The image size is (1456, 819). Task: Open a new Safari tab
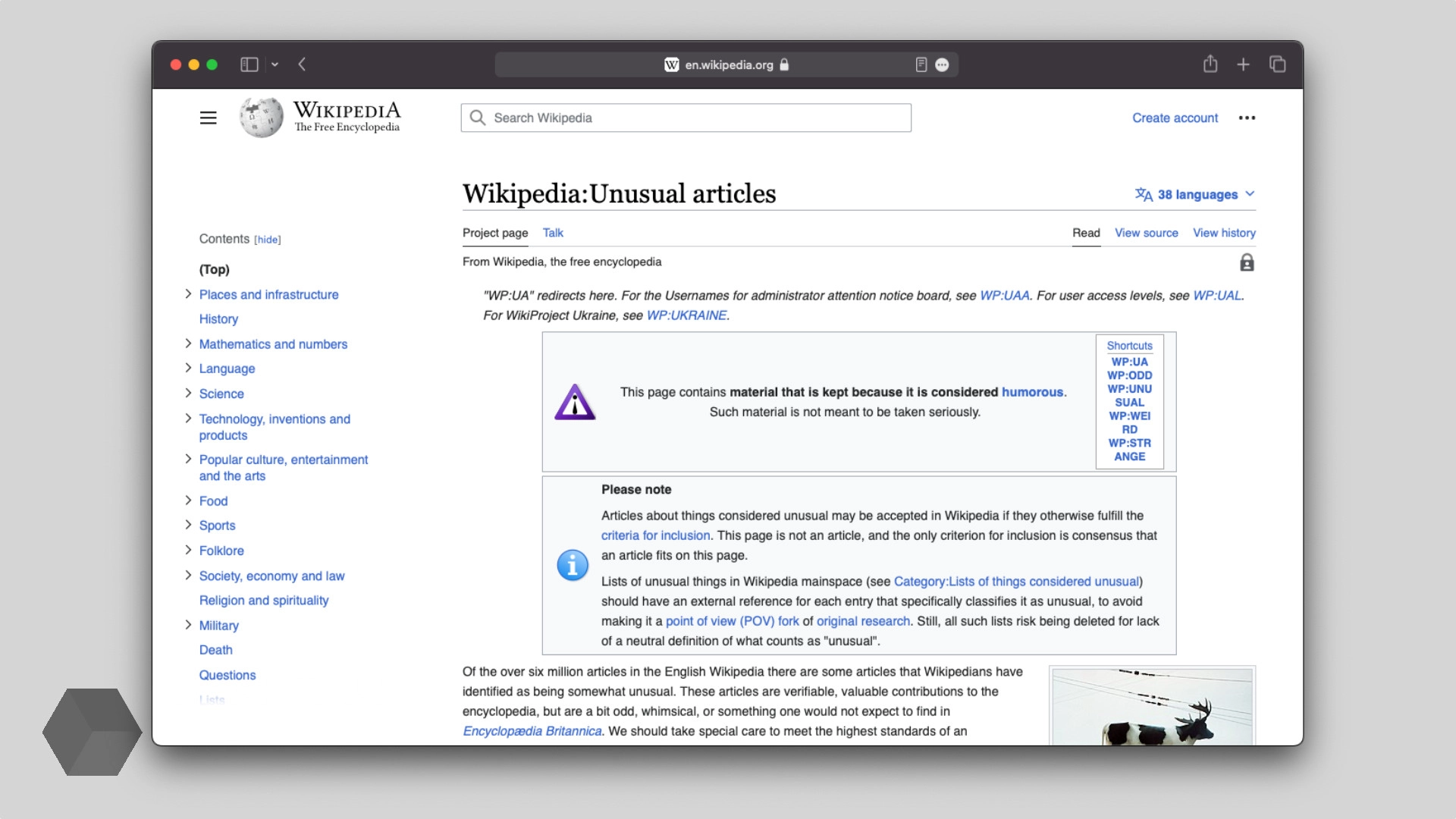(1243, 64)
